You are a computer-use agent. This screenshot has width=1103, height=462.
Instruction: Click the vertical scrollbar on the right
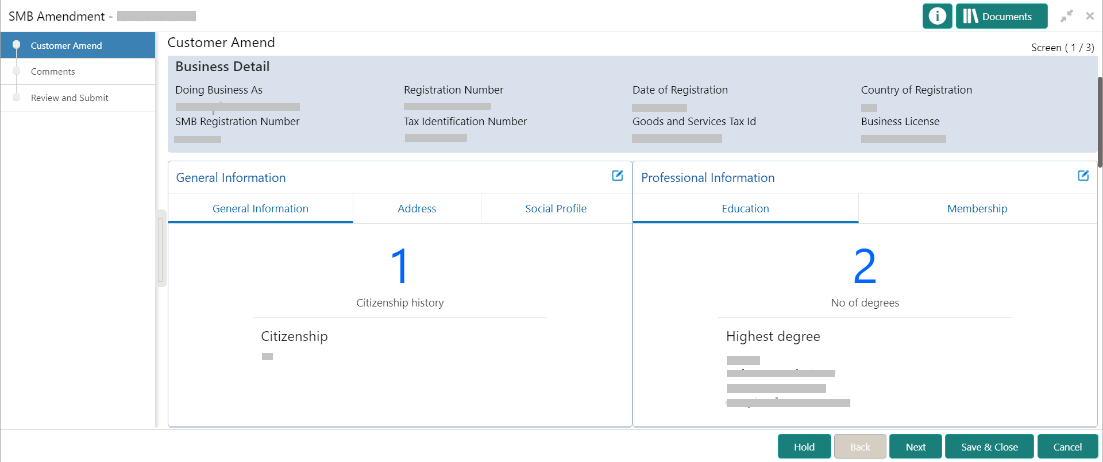click(x=1099, y=120)
